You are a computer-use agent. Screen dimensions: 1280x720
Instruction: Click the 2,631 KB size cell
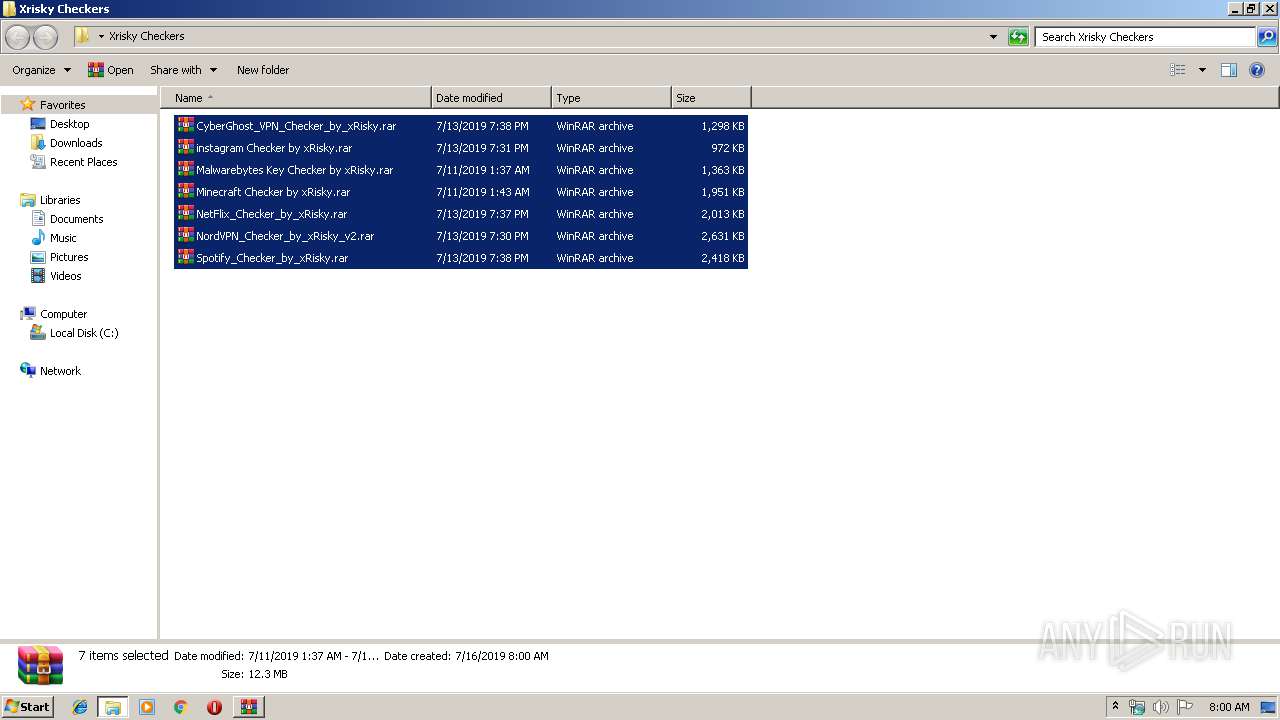[722, 236]
